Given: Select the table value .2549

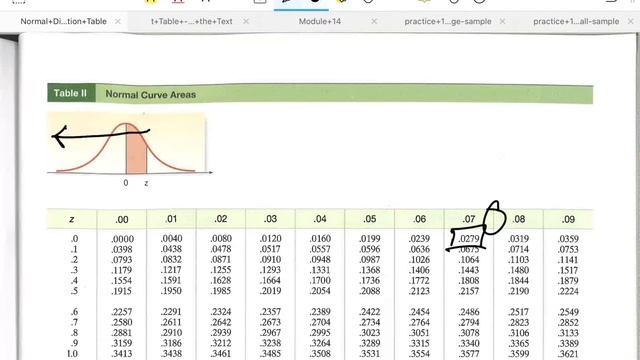Looking at the screenshot, I should point(568,312).
